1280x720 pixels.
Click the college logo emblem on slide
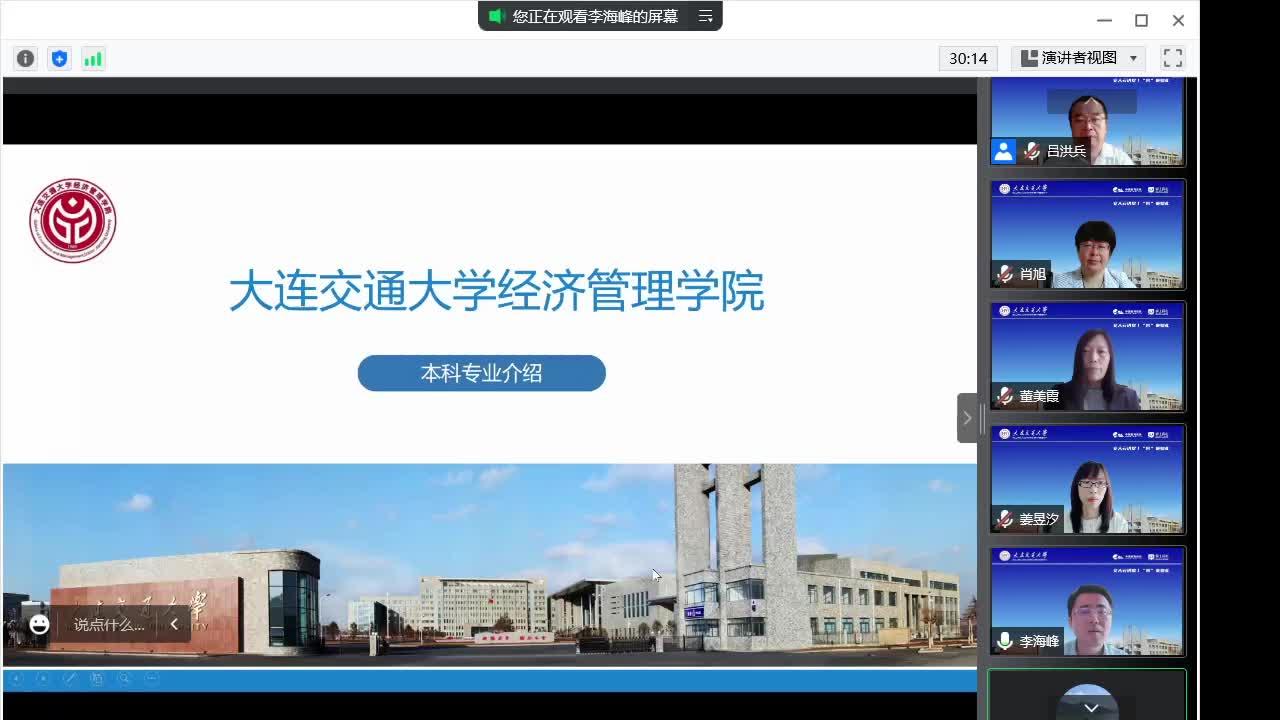73,221
